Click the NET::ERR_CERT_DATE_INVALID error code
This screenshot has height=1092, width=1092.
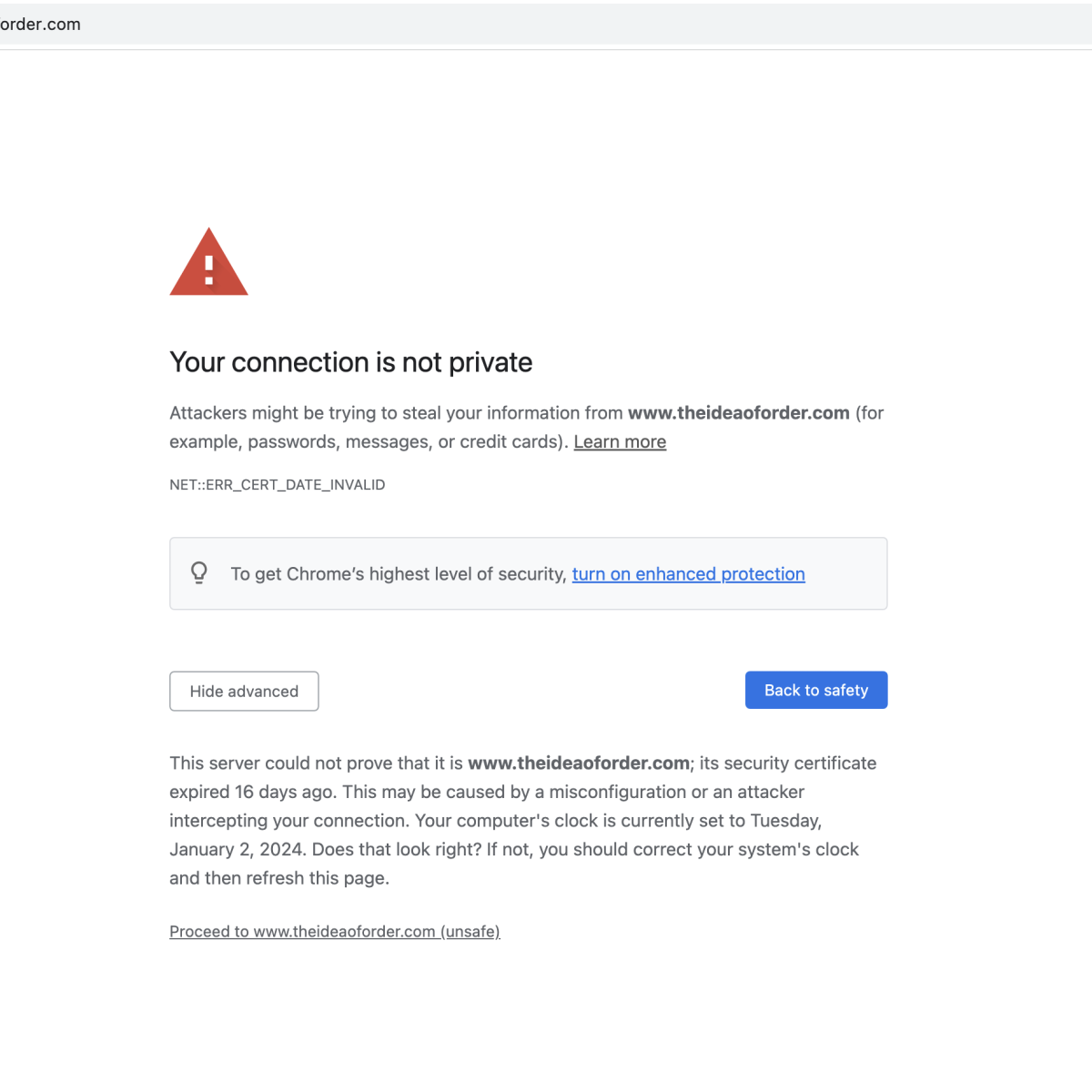click(278, 485)
